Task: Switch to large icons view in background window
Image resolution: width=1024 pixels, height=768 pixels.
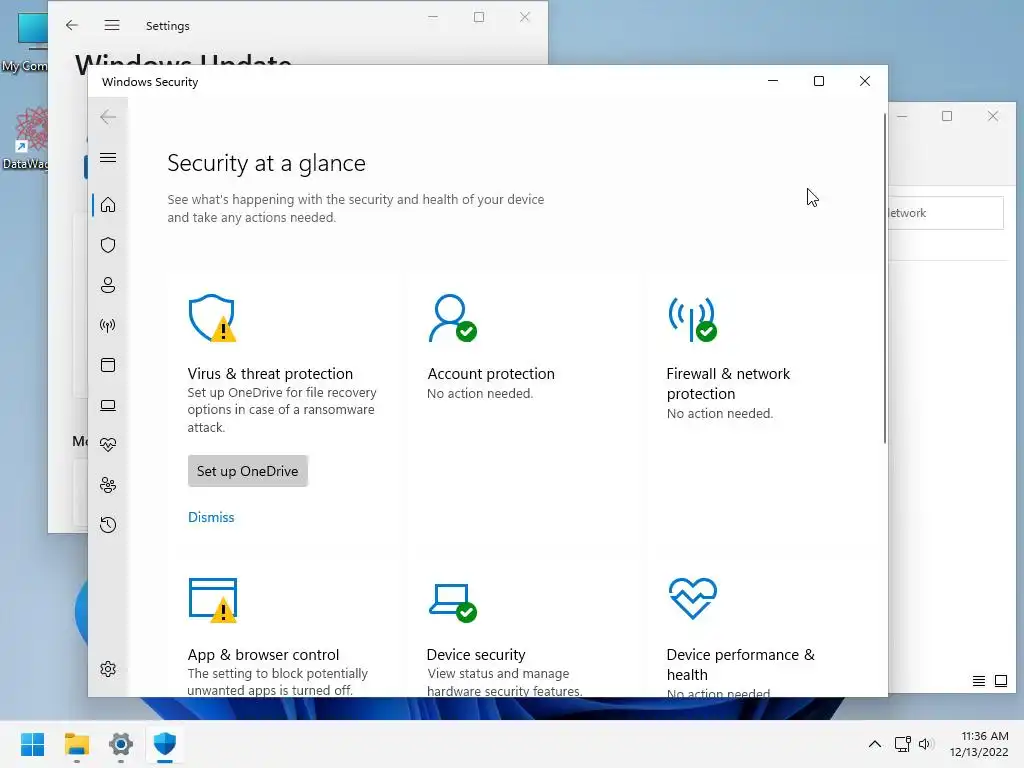Action: (1000, 681)
